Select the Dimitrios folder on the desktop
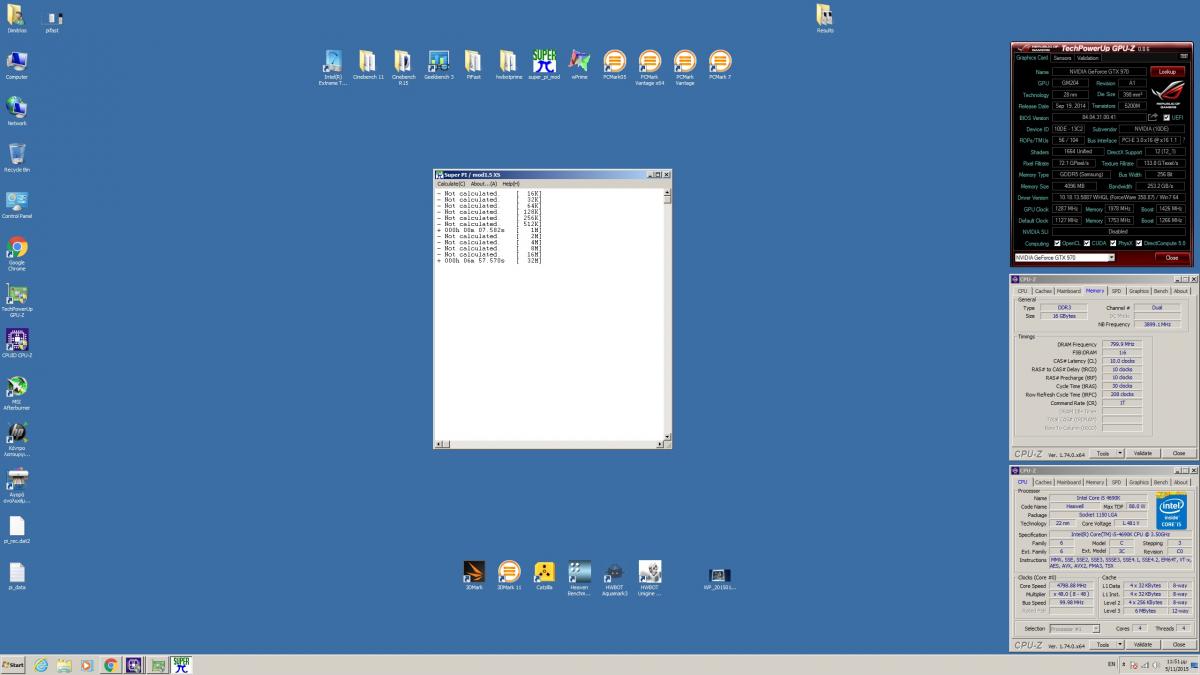Image resolution: width=1200 pixels, height=675 pixels. [x=17, y=19]
